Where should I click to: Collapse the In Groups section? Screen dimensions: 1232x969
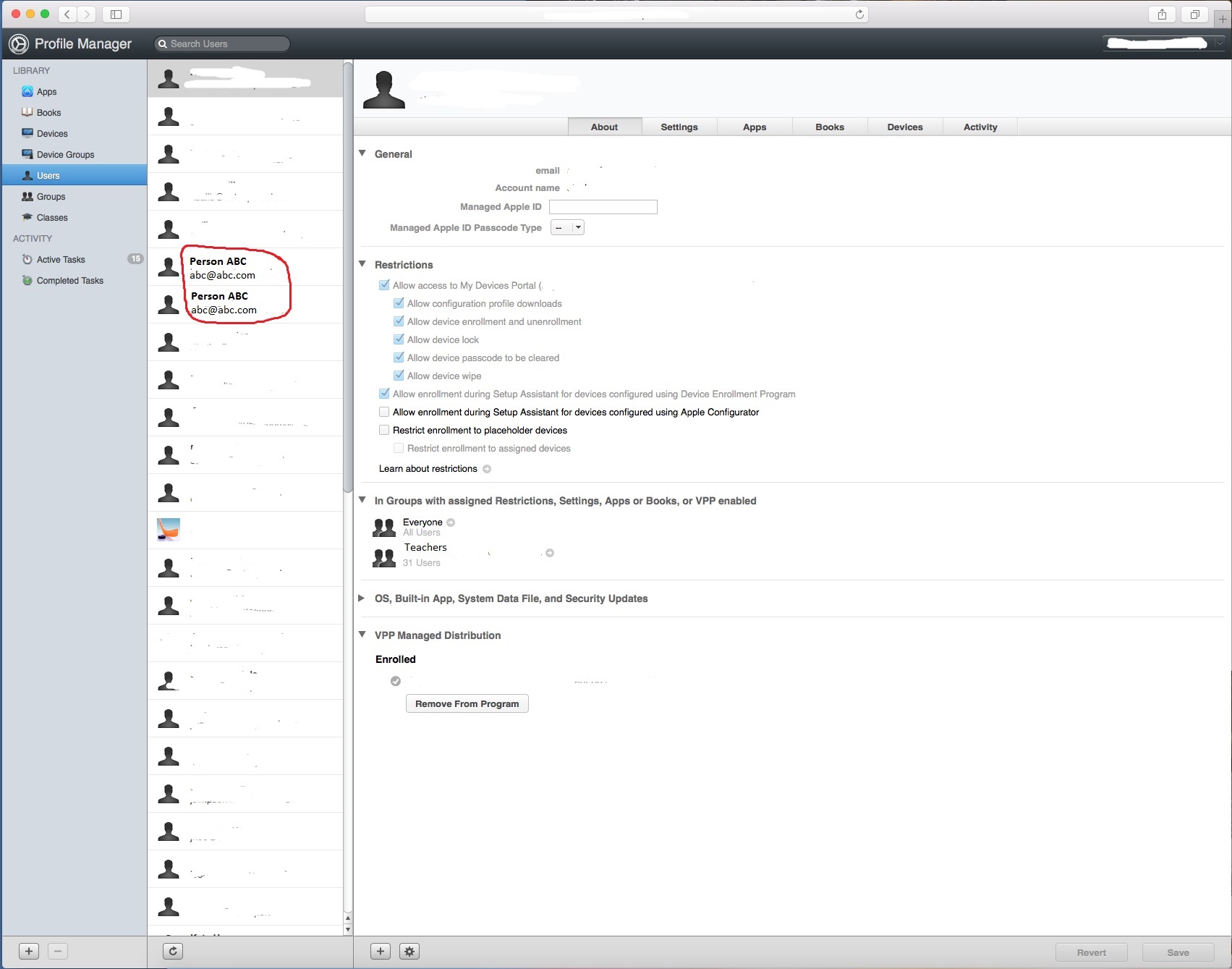[362, 500]
